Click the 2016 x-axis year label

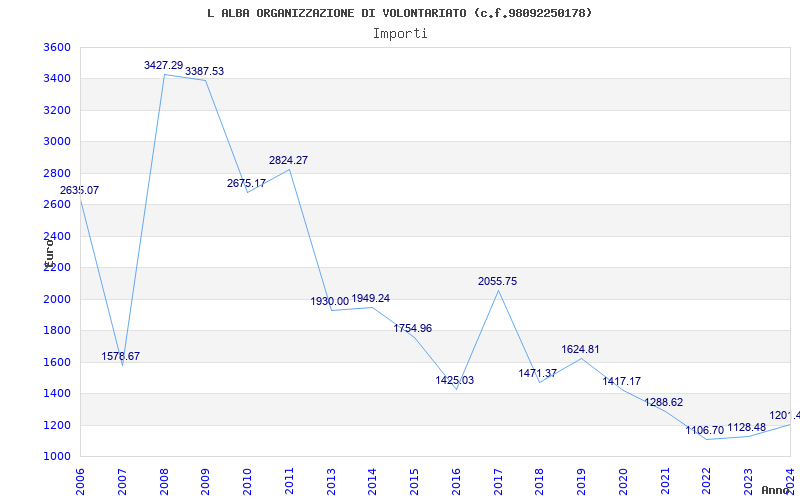point(456,482)
